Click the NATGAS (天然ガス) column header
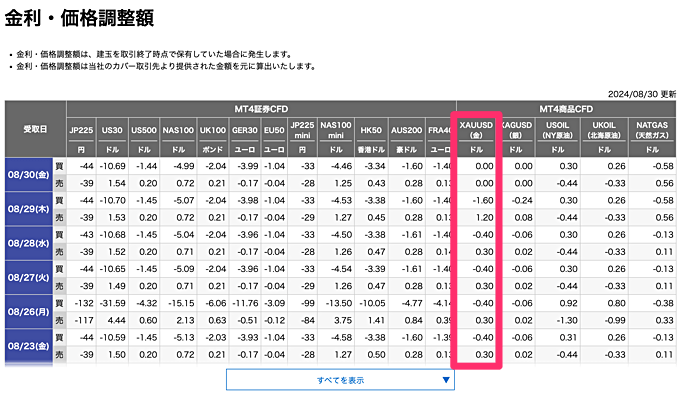The height and width of the screenshot is (396, 680). click(x=652, y=130)
